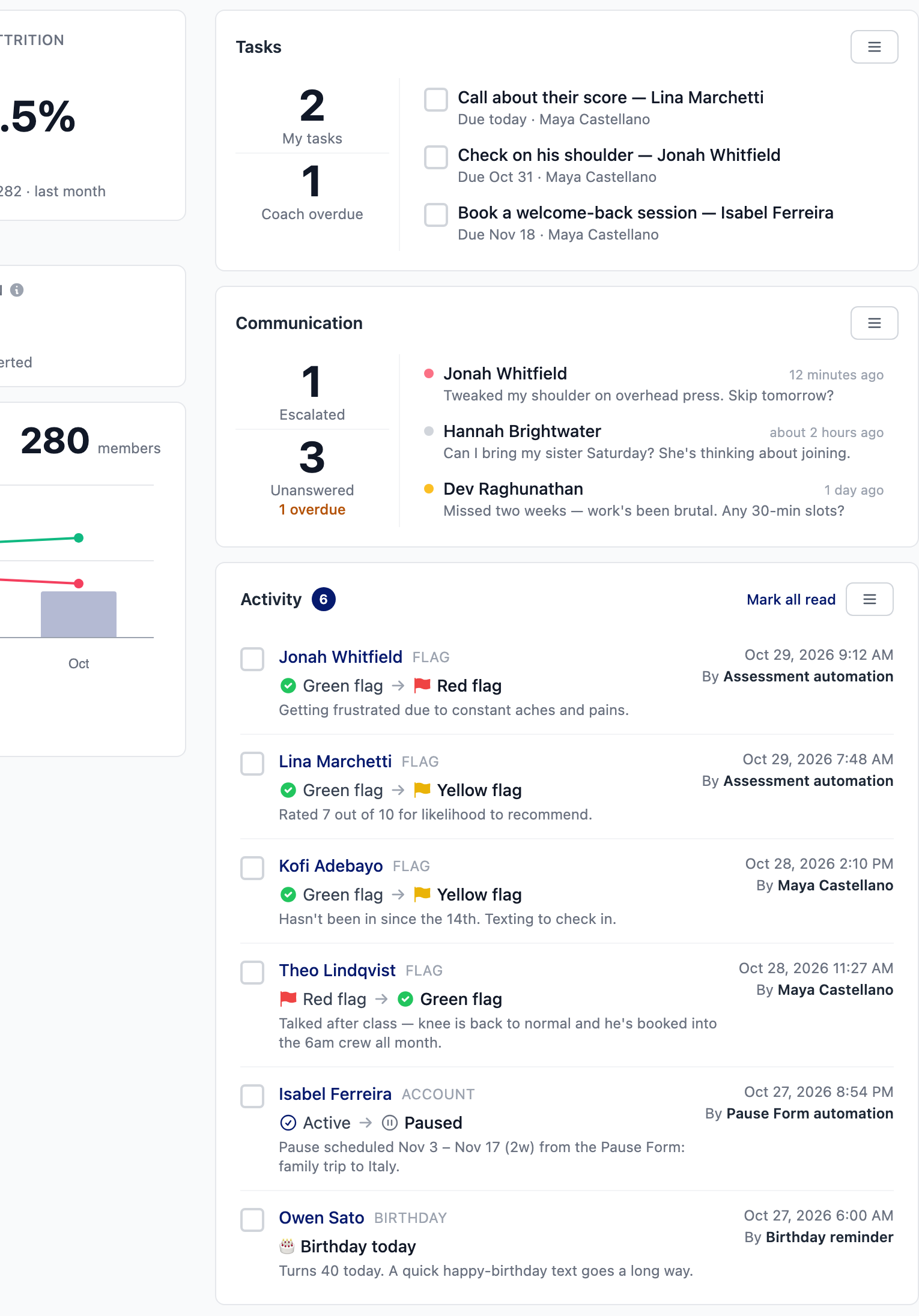This screenshot has height=1316, width=919.
Task: Click the red flag icon on Jonah Whitfield's activity
Action: pos(422,685)
